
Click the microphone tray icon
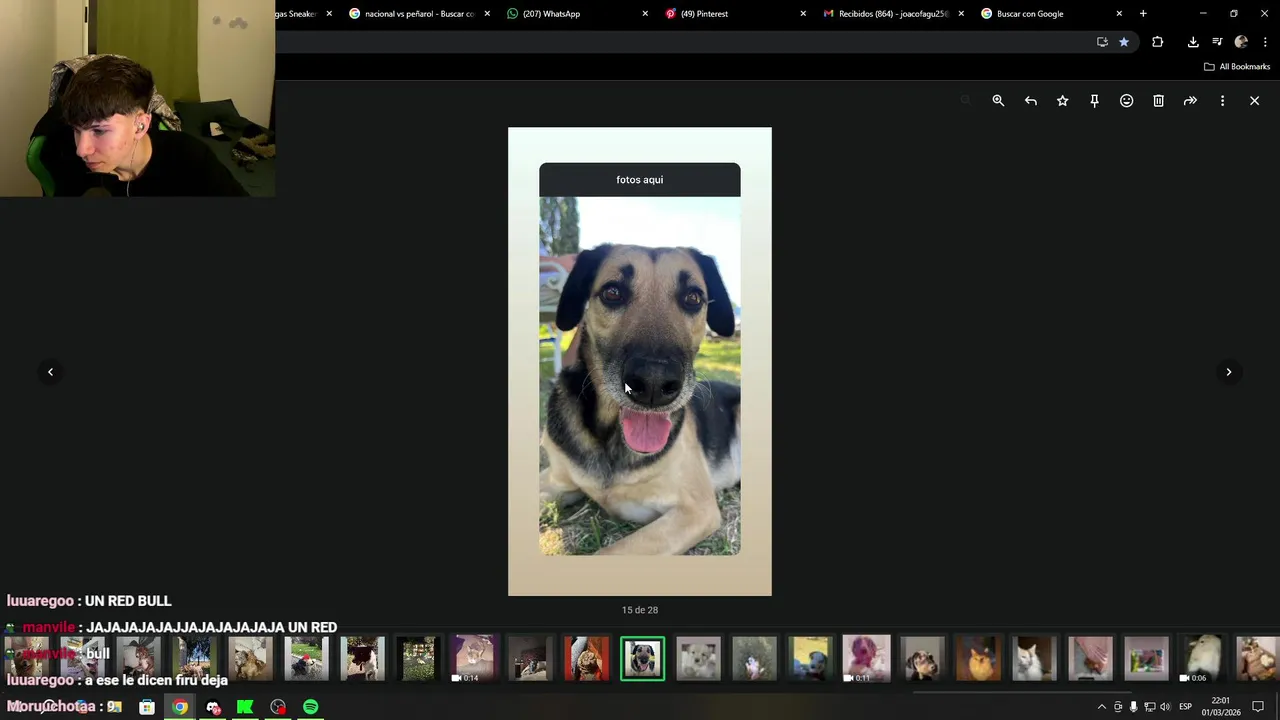1133,707
